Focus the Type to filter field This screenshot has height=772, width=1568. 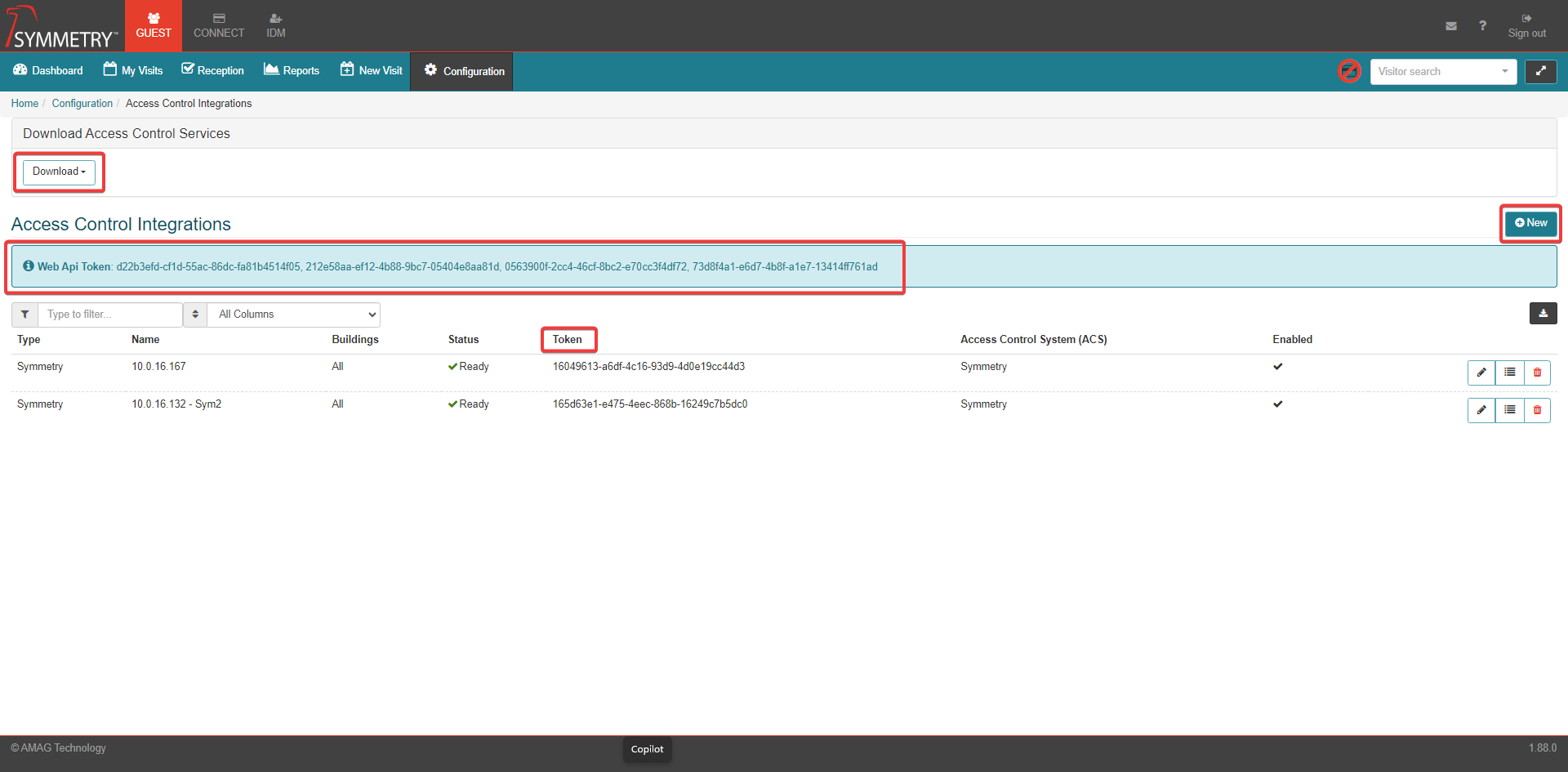point(110,315)
